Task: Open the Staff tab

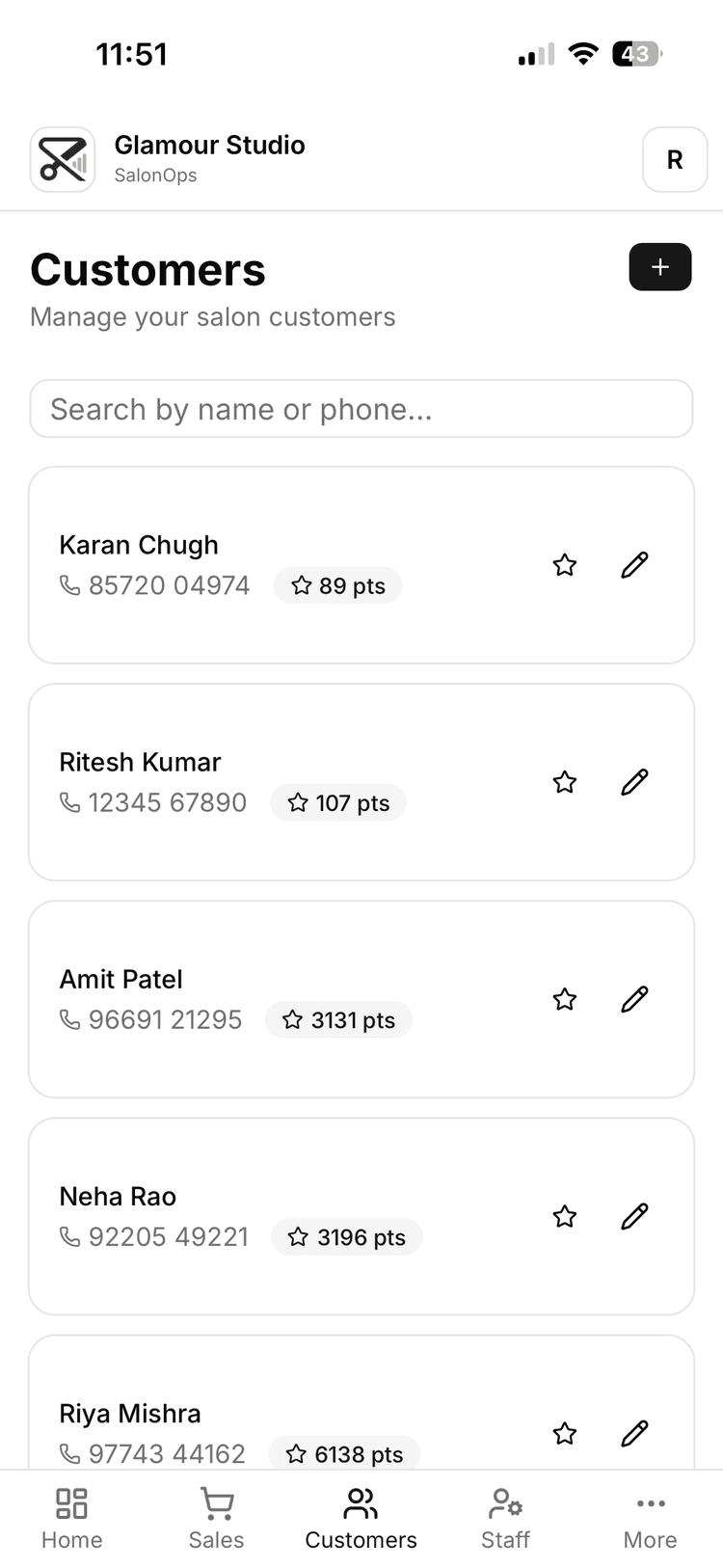Action: point(505,1518)
